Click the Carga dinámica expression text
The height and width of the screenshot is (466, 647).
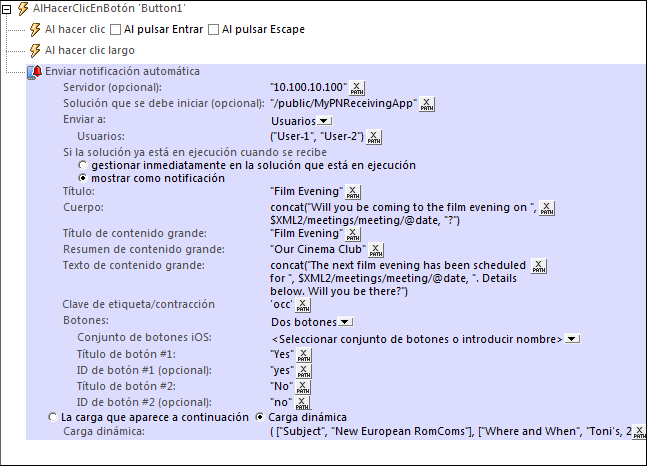pos(451,431)
